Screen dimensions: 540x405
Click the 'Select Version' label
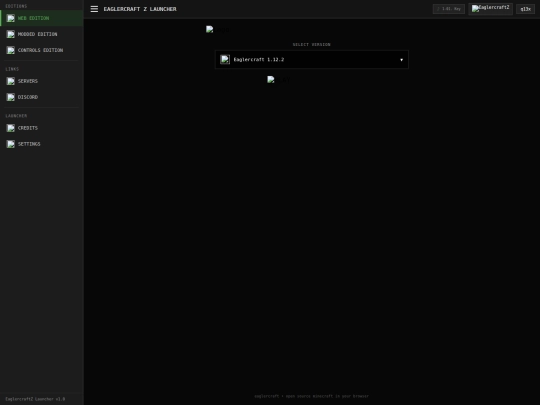click(x=312, y=44)
